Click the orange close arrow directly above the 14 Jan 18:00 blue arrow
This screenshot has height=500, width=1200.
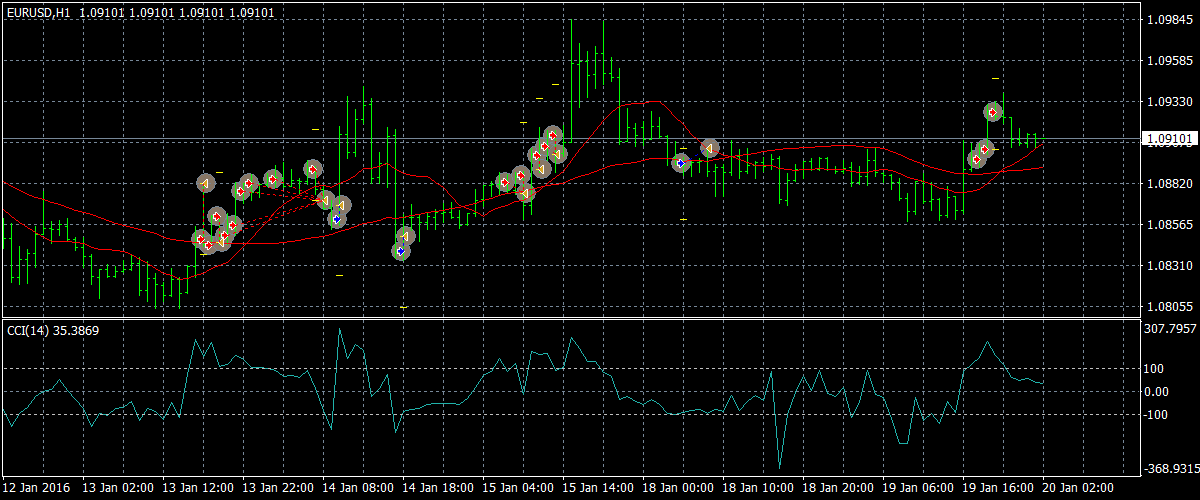click(405, 237)
